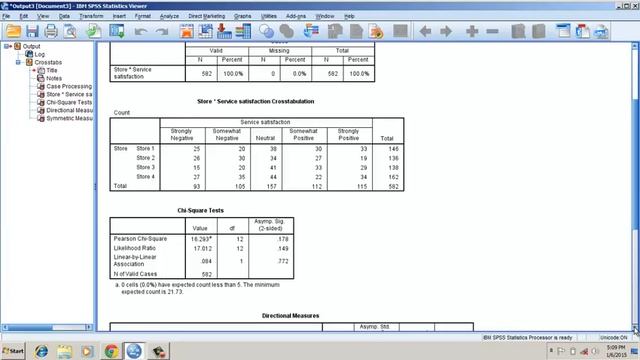Click the Demote right arrow icon
This screenshot has width=640, height=360.
tap(446, 31)
